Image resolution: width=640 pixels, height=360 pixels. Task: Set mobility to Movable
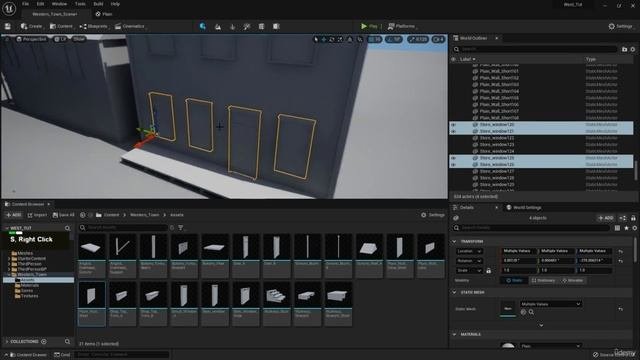[x=573, y=280]
